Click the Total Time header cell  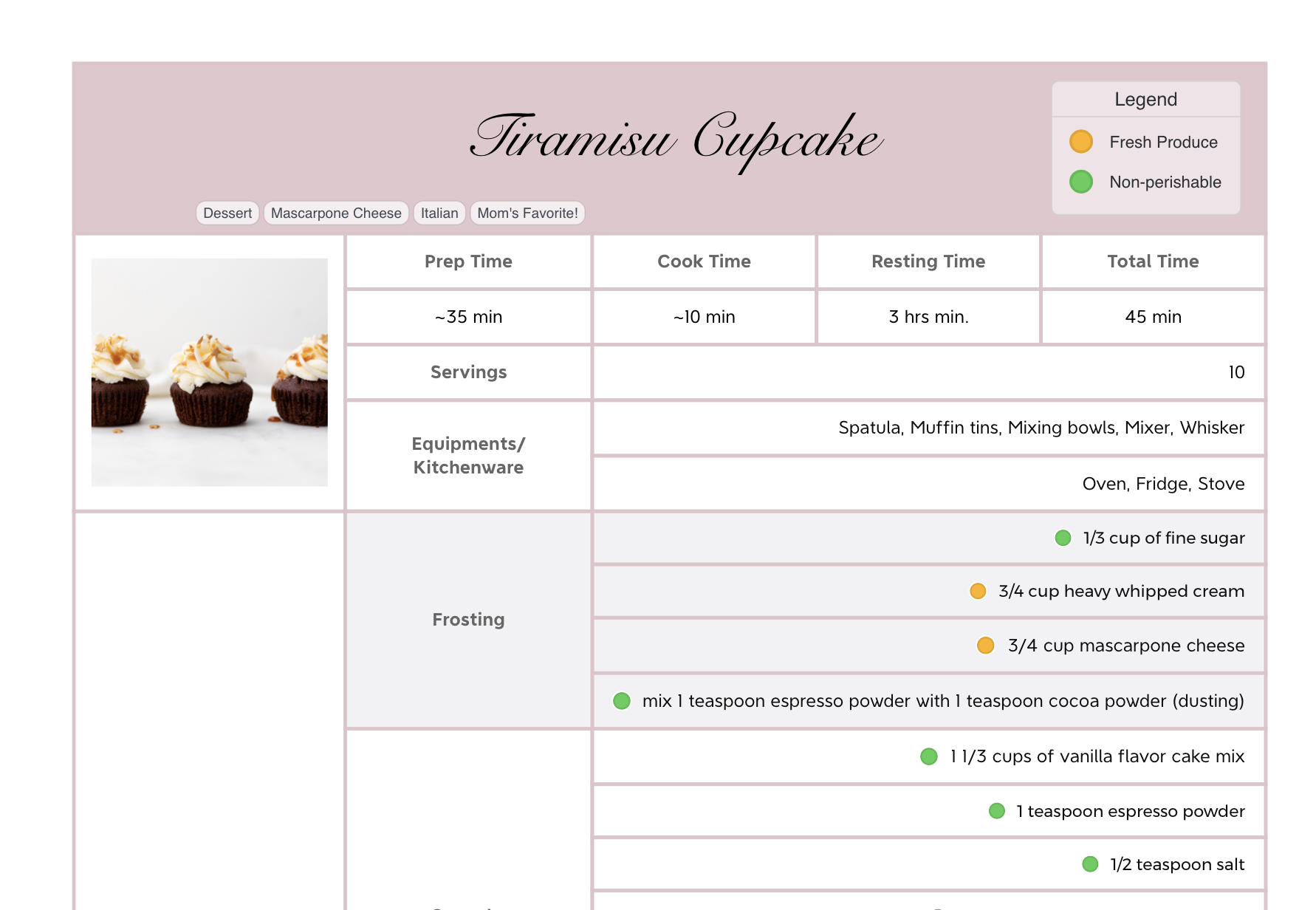pos(1153,261)
